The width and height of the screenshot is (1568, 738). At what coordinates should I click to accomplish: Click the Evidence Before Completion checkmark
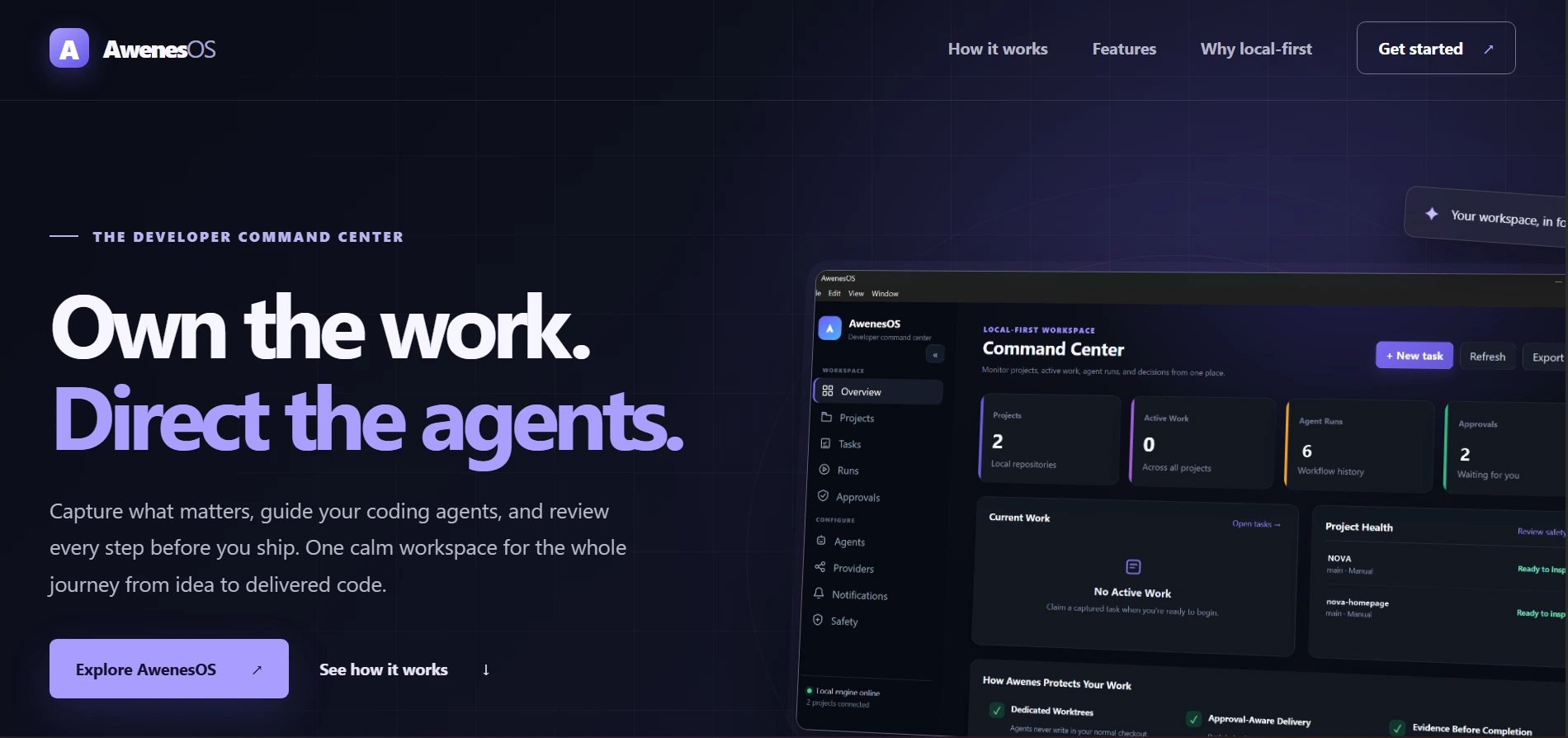[1397, 728]
